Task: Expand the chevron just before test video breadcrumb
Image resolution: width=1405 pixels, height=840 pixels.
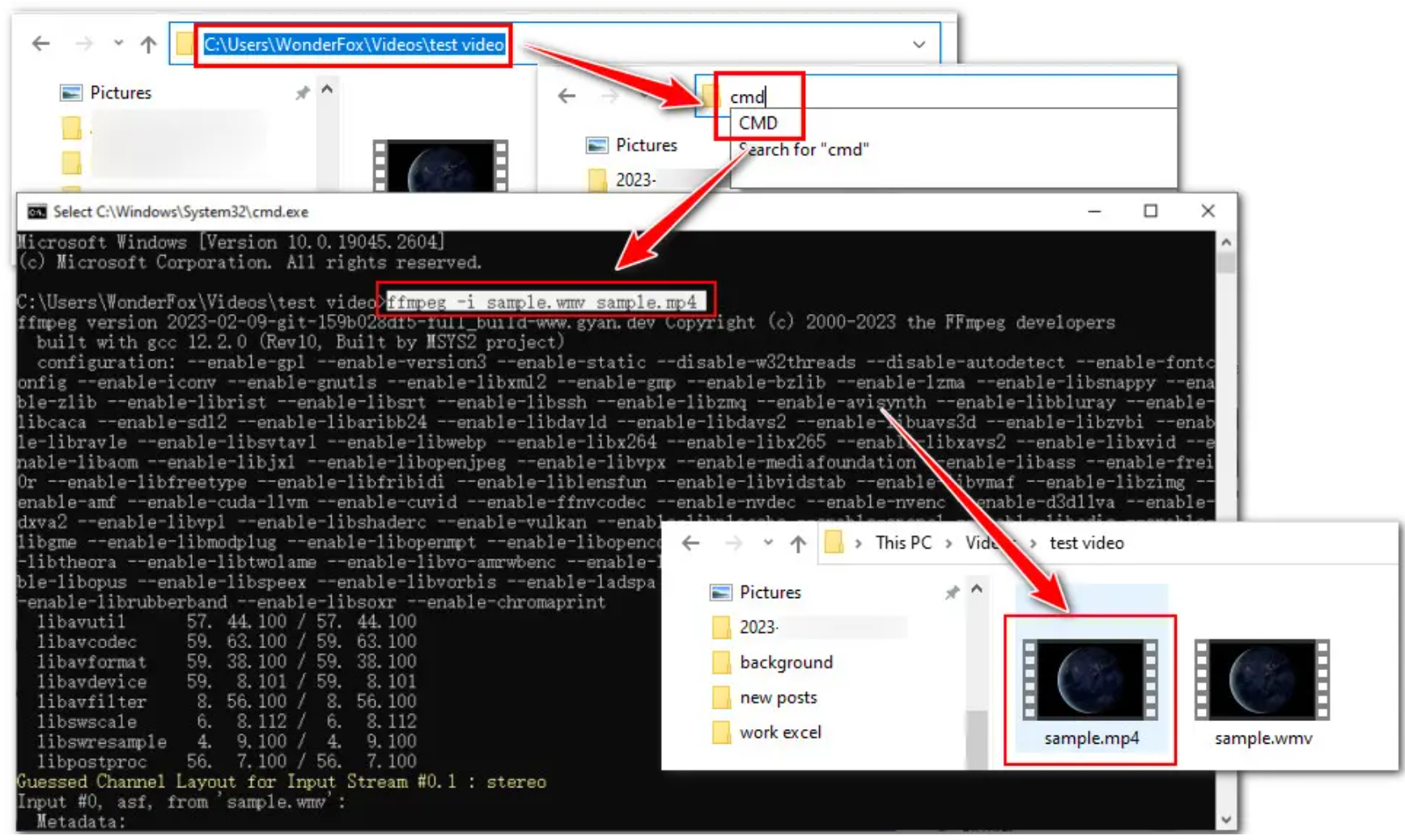Action: 1034,543
